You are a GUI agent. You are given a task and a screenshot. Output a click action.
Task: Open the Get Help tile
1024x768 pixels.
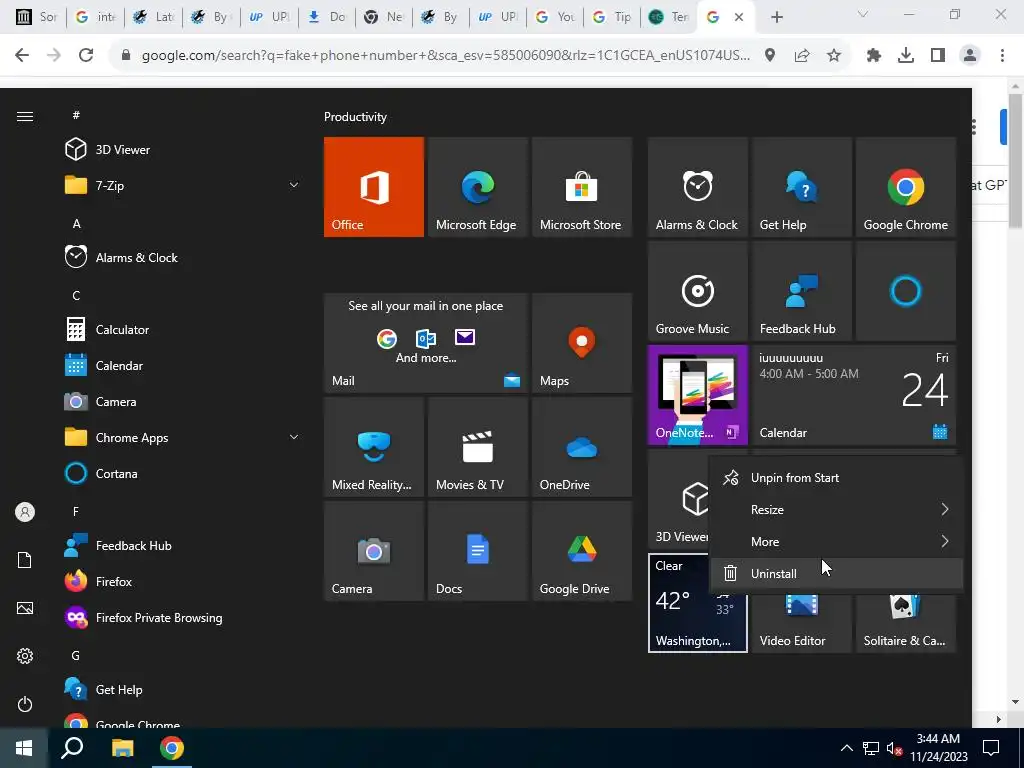801,187
